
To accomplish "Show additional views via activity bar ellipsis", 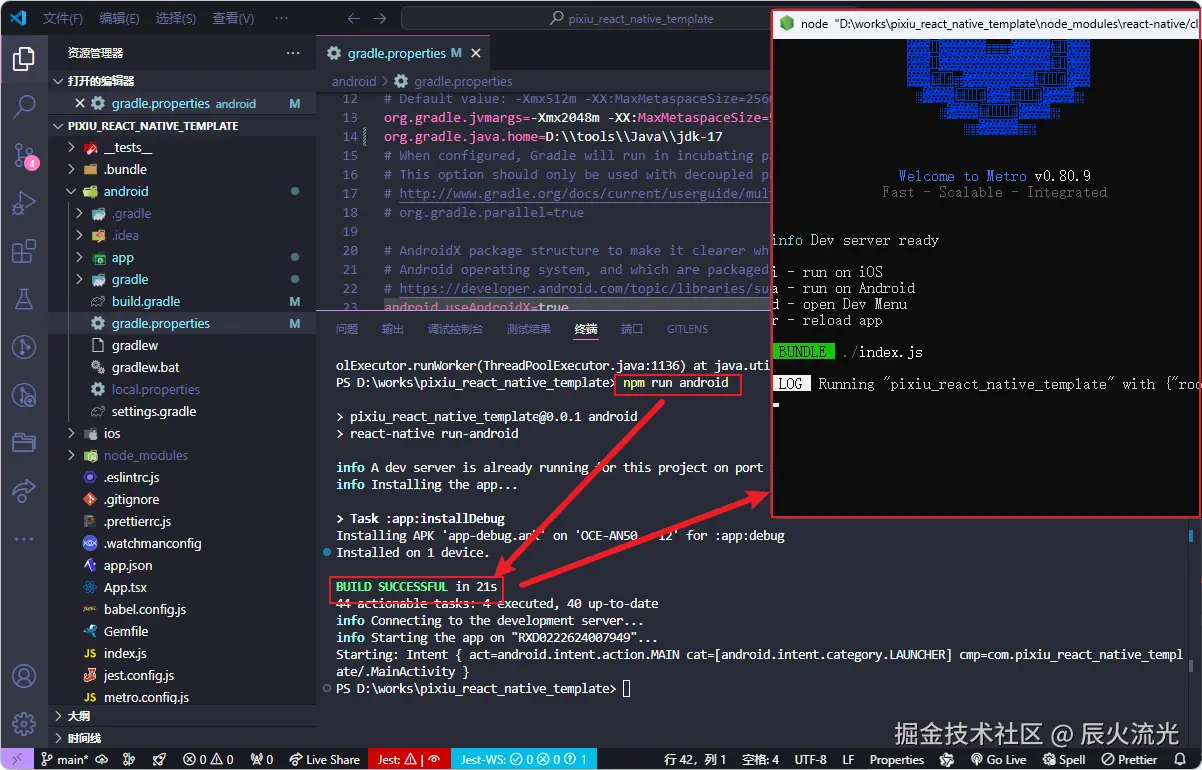I will click(24, 539).
